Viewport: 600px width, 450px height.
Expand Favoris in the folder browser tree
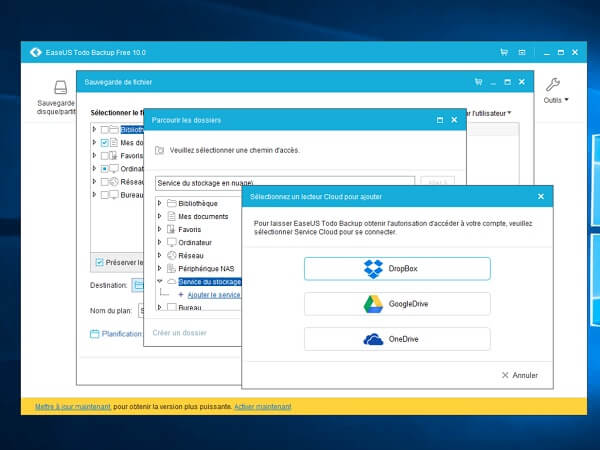[160, 229]
